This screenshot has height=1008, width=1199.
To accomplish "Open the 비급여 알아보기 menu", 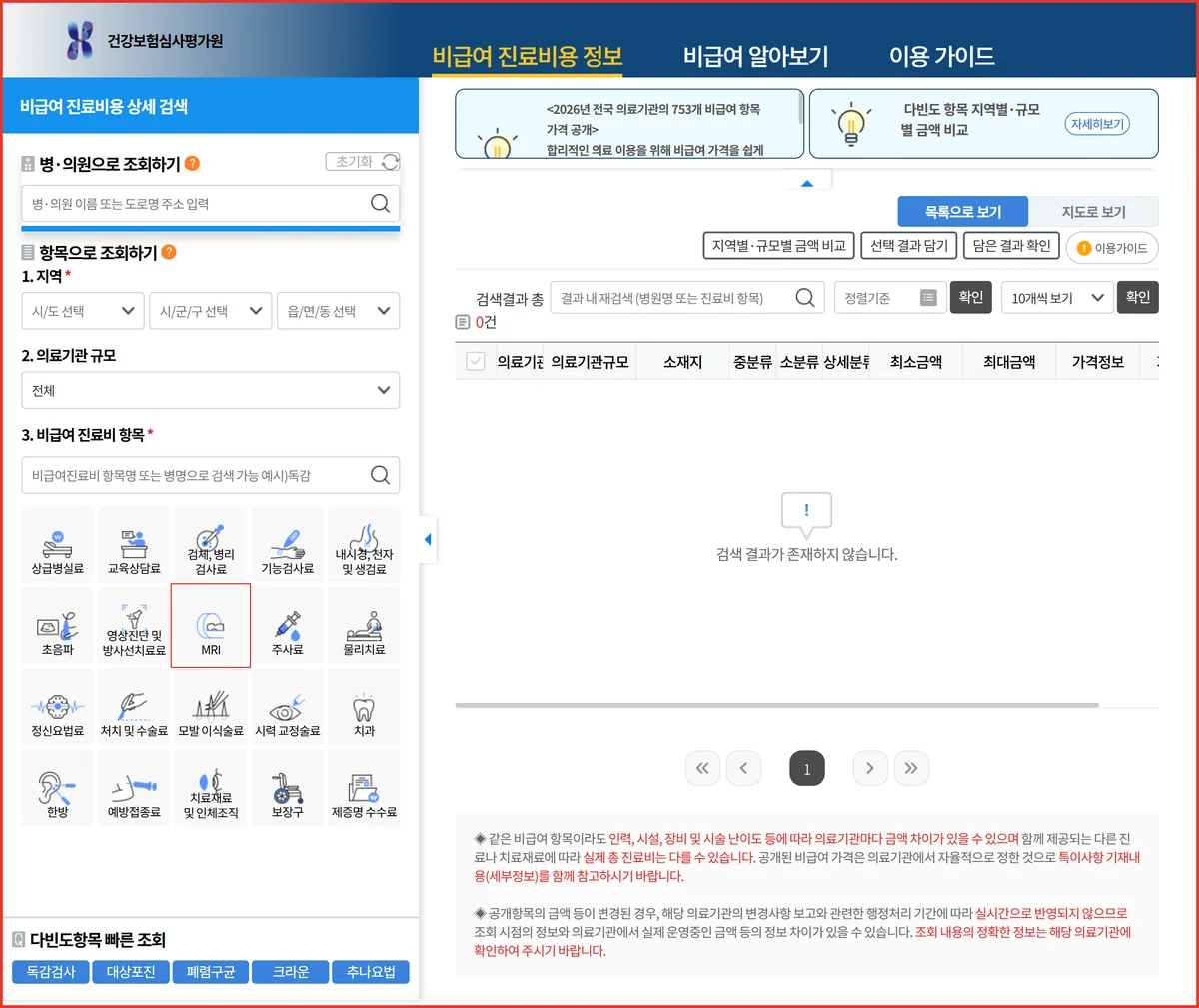I will [x=756, y=56].
